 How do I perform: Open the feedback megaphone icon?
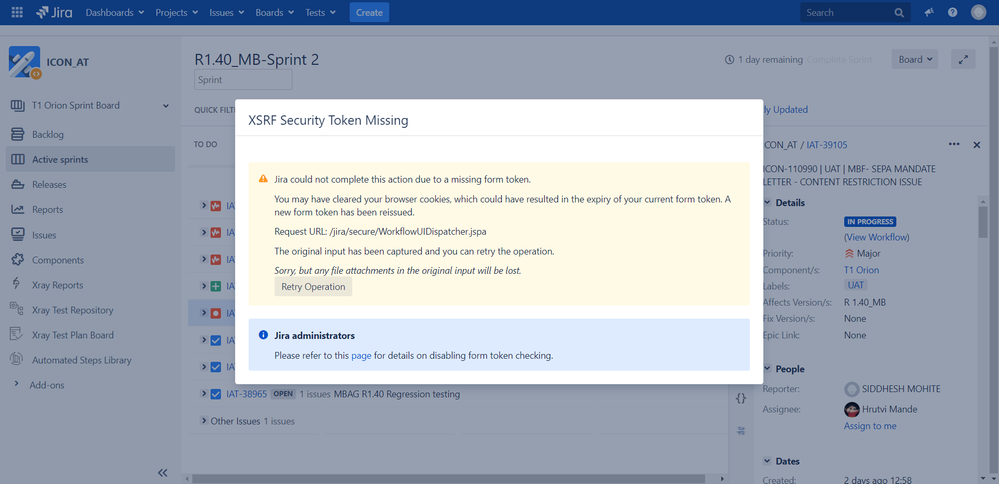[929, 12]
